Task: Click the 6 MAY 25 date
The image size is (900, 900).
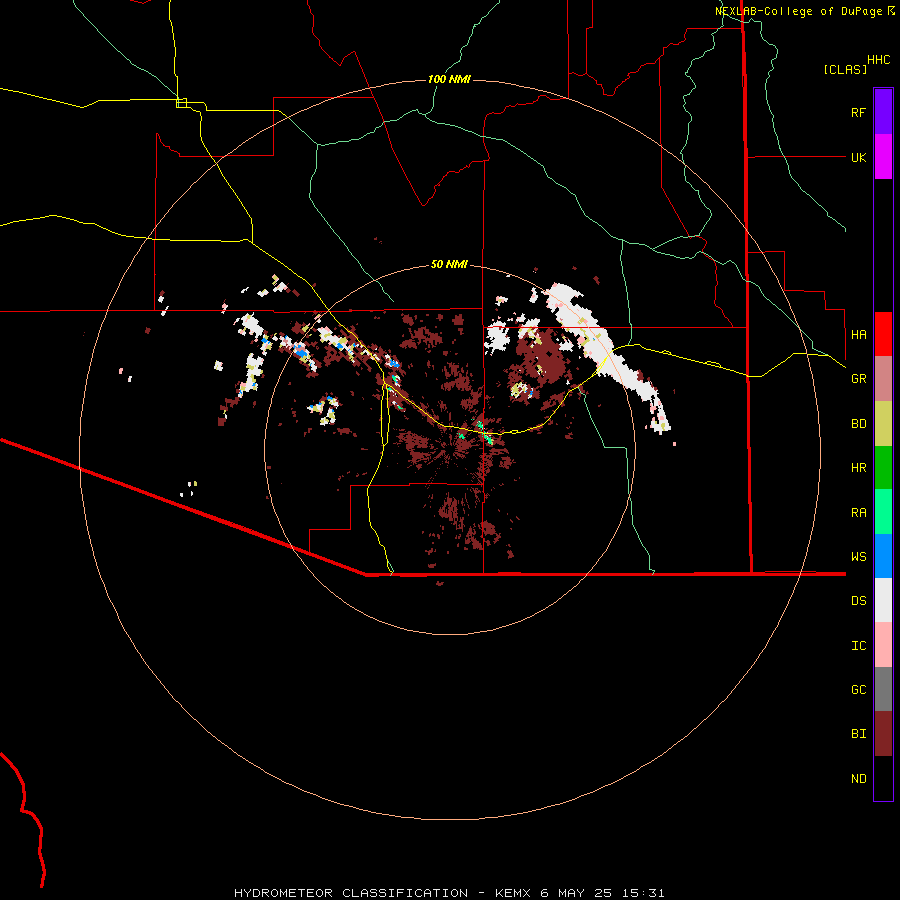Action: 575,893
